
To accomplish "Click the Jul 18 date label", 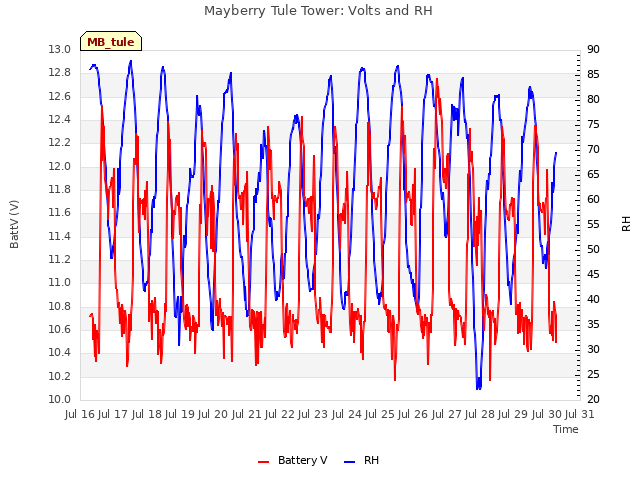I will (146, 414).
